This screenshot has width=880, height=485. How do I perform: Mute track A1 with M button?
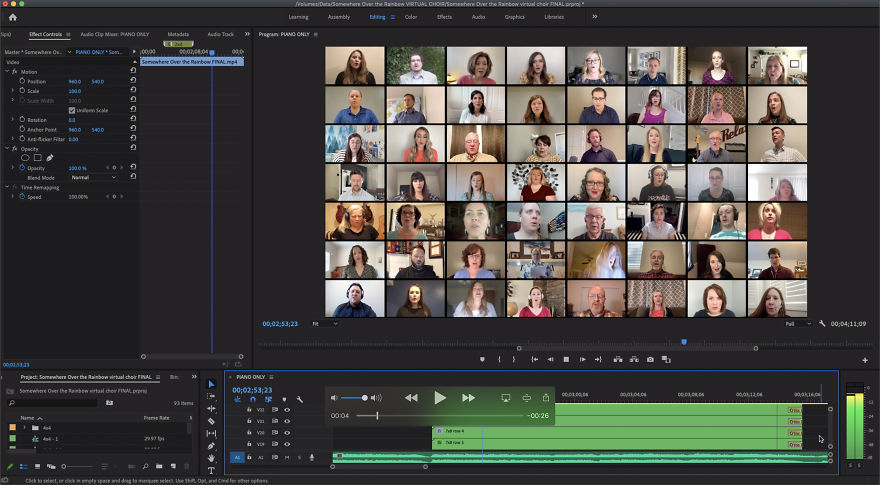point(287,457)
